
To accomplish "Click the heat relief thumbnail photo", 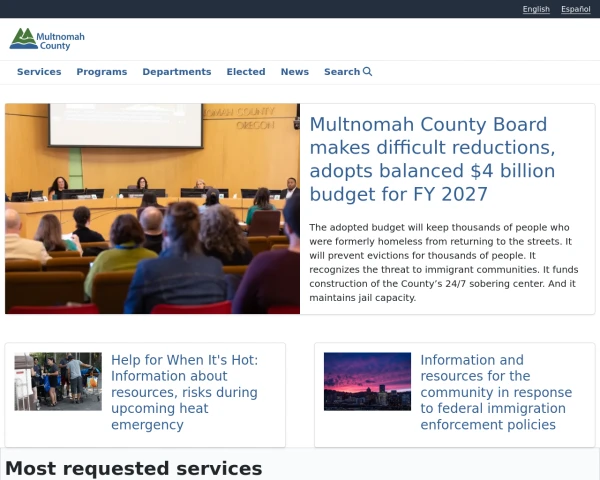I will 58,382.
